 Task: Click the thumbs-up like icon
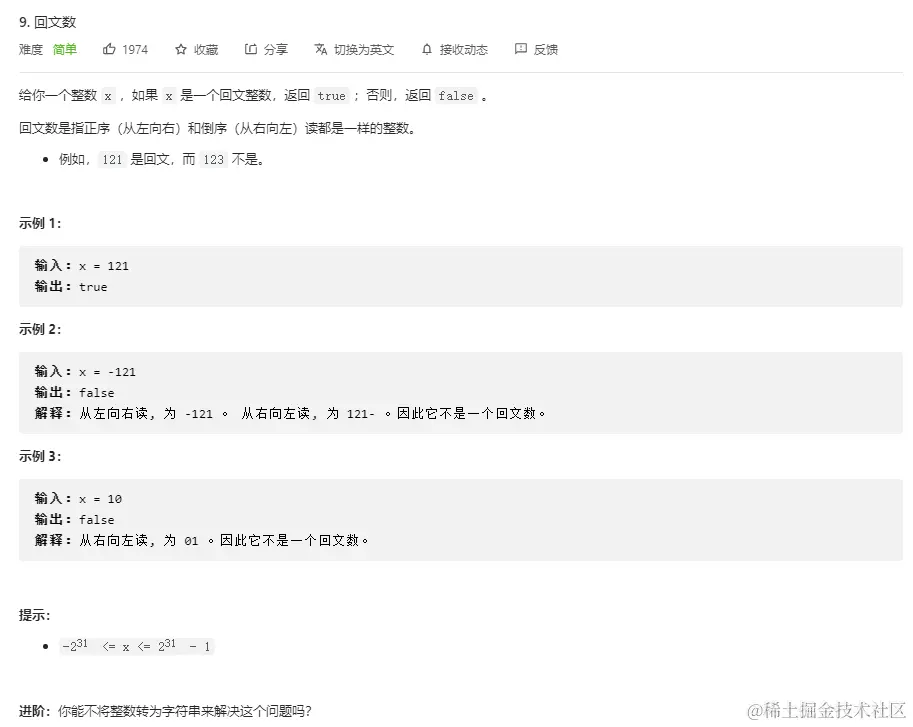[x=109, y=49]
